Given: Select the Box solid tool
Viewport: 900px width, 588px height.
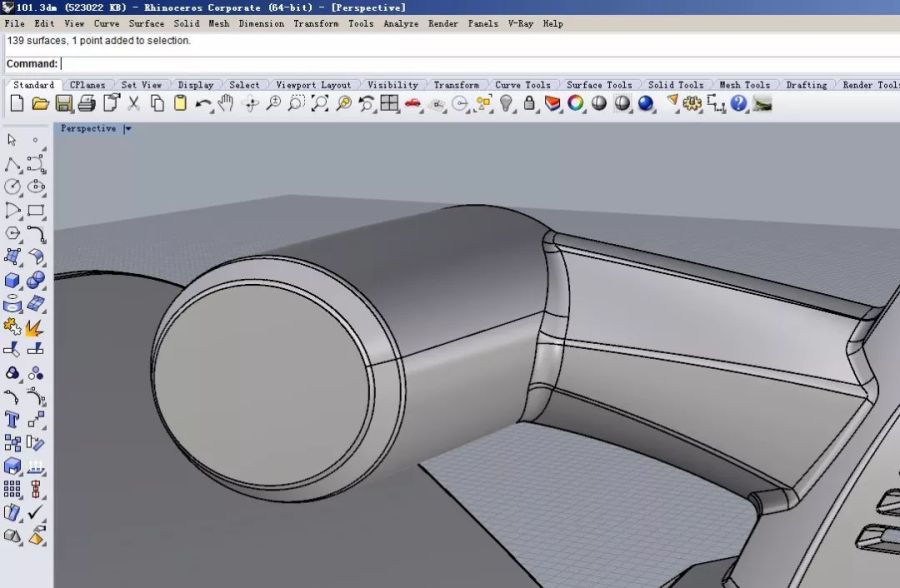Looking at the screenshot, I should click(12, 281).
